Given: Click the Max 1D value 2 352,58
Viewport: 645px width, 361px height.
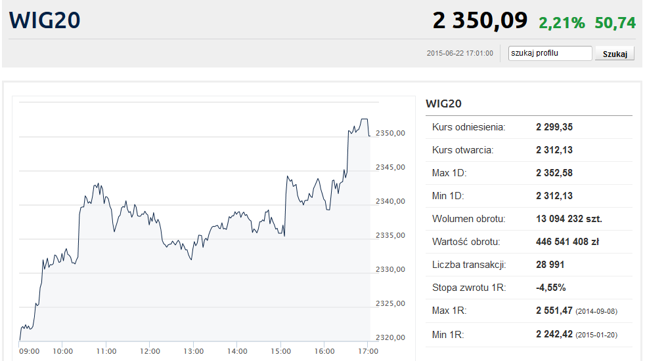Looking at the screenshot, I should pos(554,173).
